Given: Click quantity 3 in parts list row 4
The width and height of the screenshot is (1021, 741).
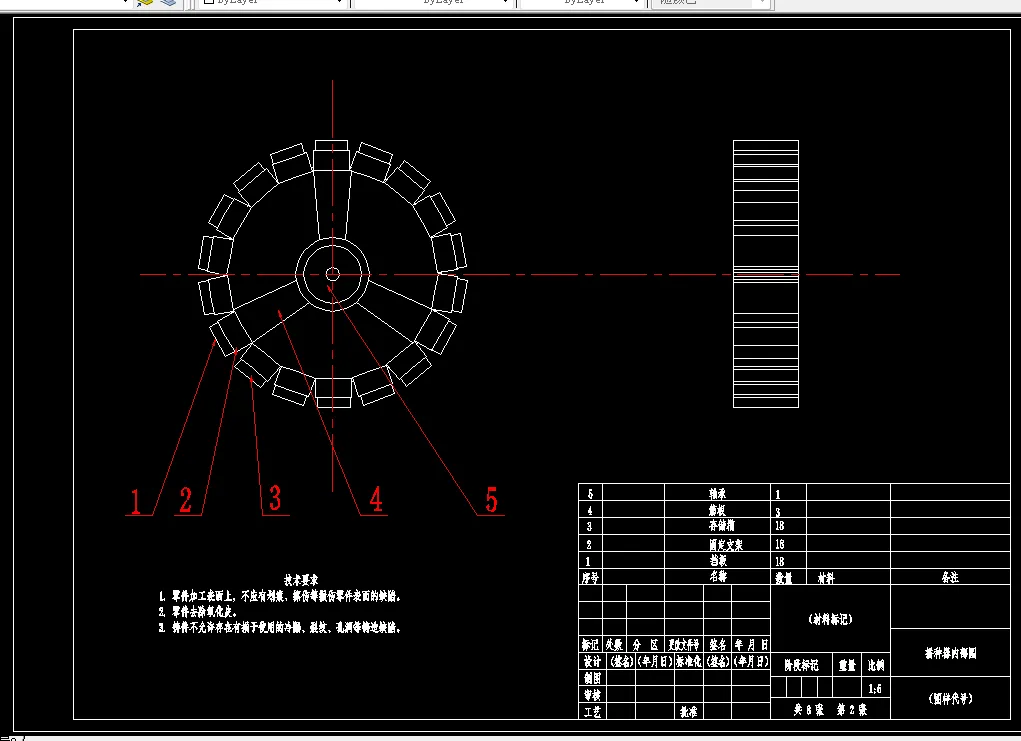Looking at the screenshot, I should tap(777, 512).
